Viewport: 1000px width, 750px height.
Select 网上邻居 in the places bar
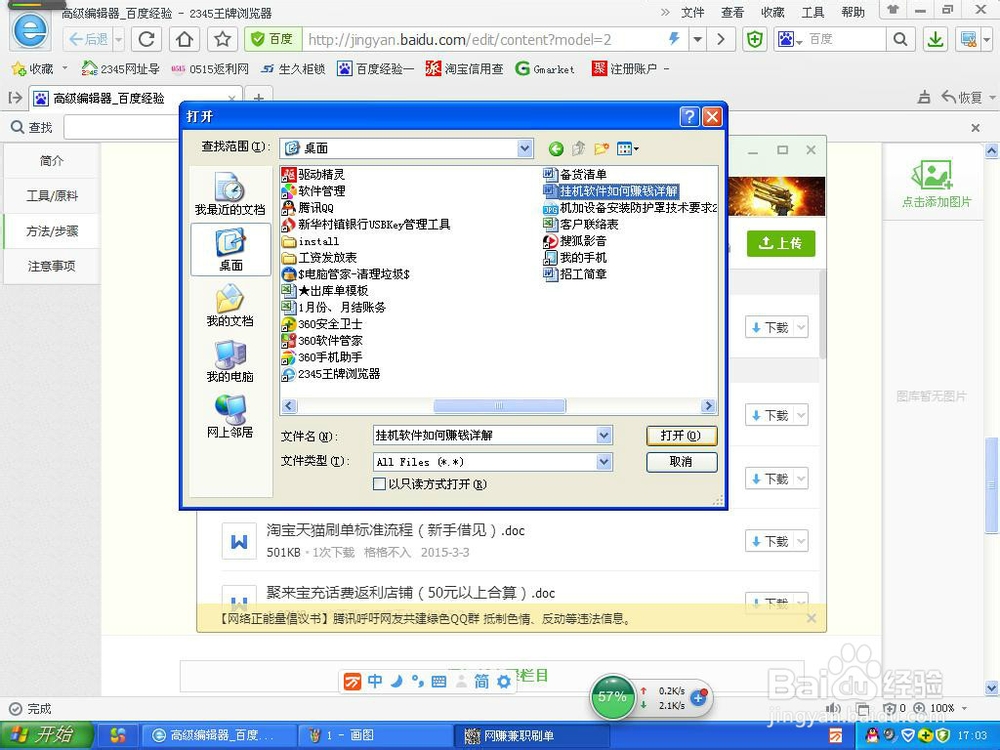(230, 416)
